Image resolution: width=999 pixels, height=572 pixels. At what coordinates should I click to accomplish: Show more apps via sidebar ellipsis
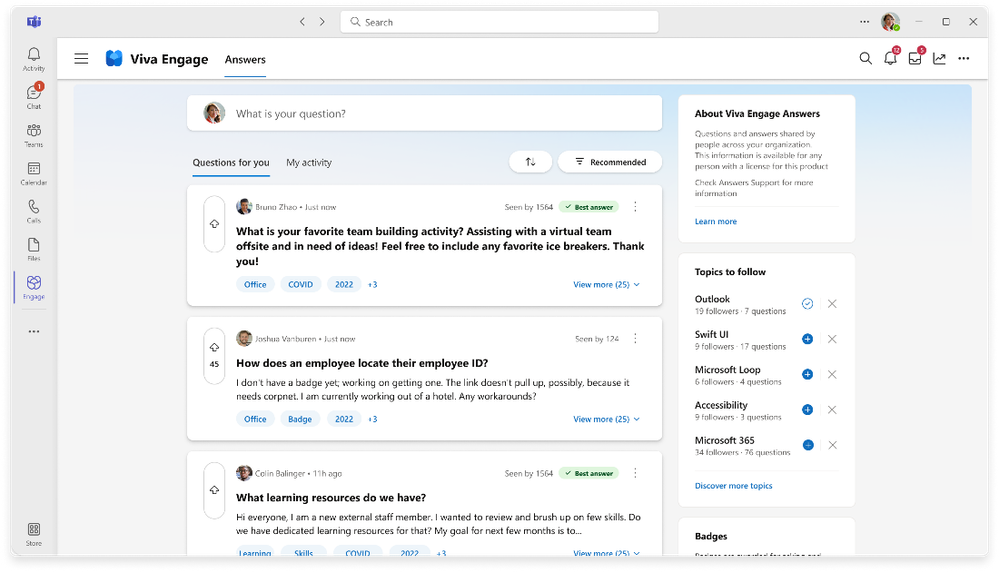34,331
